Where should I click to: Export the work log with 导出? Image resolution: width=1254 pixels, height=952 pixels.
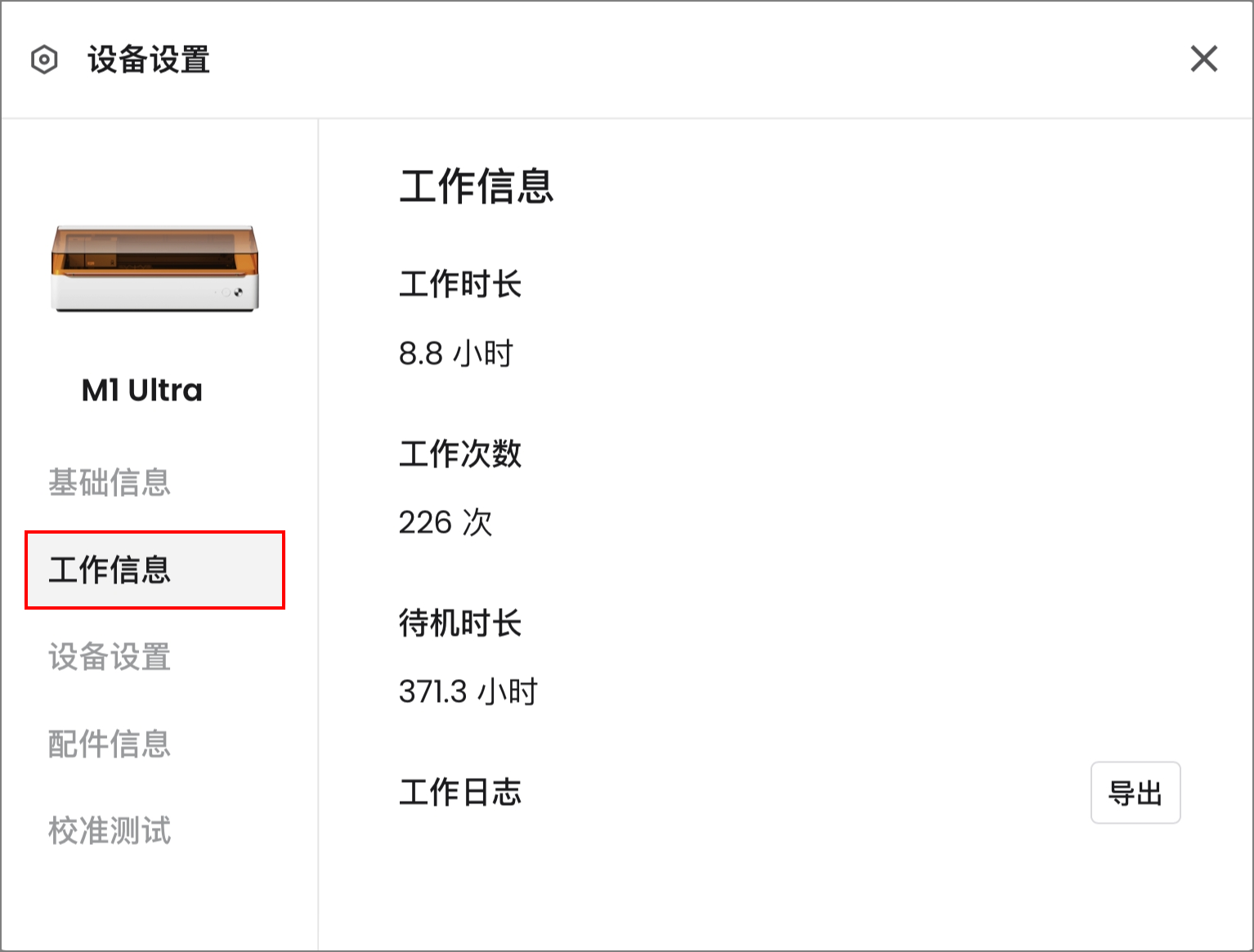[1135, 793]
